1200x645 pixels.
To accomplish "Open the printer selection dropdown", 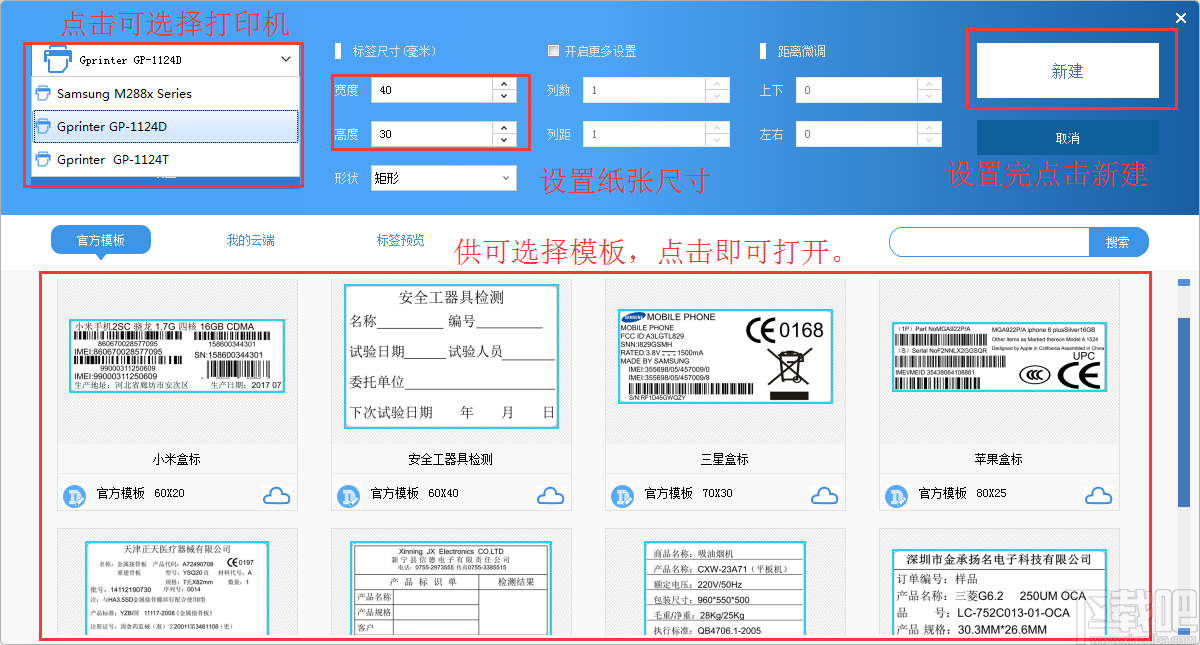I will point(287,60).
